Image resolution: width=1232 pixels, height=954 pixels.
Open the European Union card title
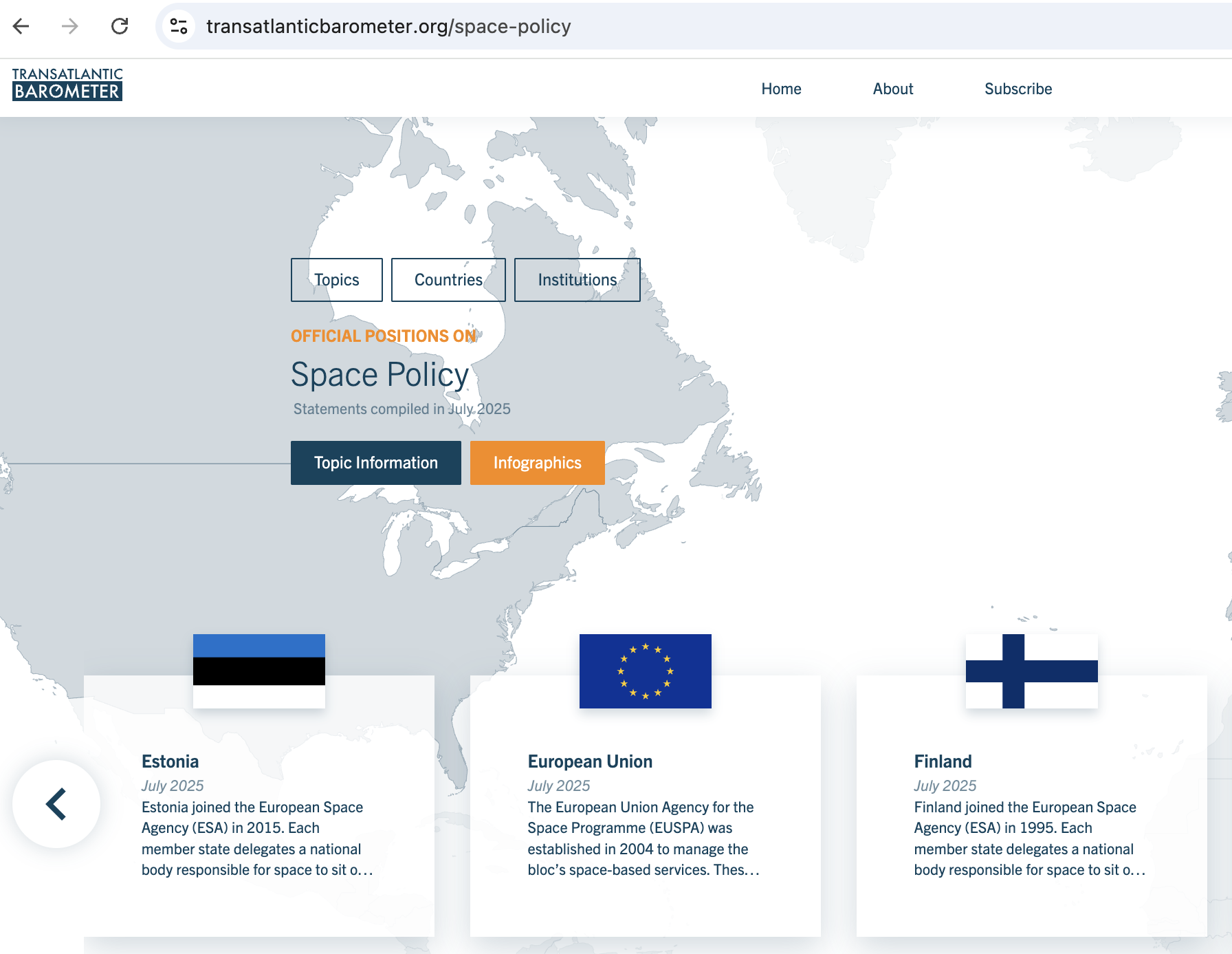(590, 761)
